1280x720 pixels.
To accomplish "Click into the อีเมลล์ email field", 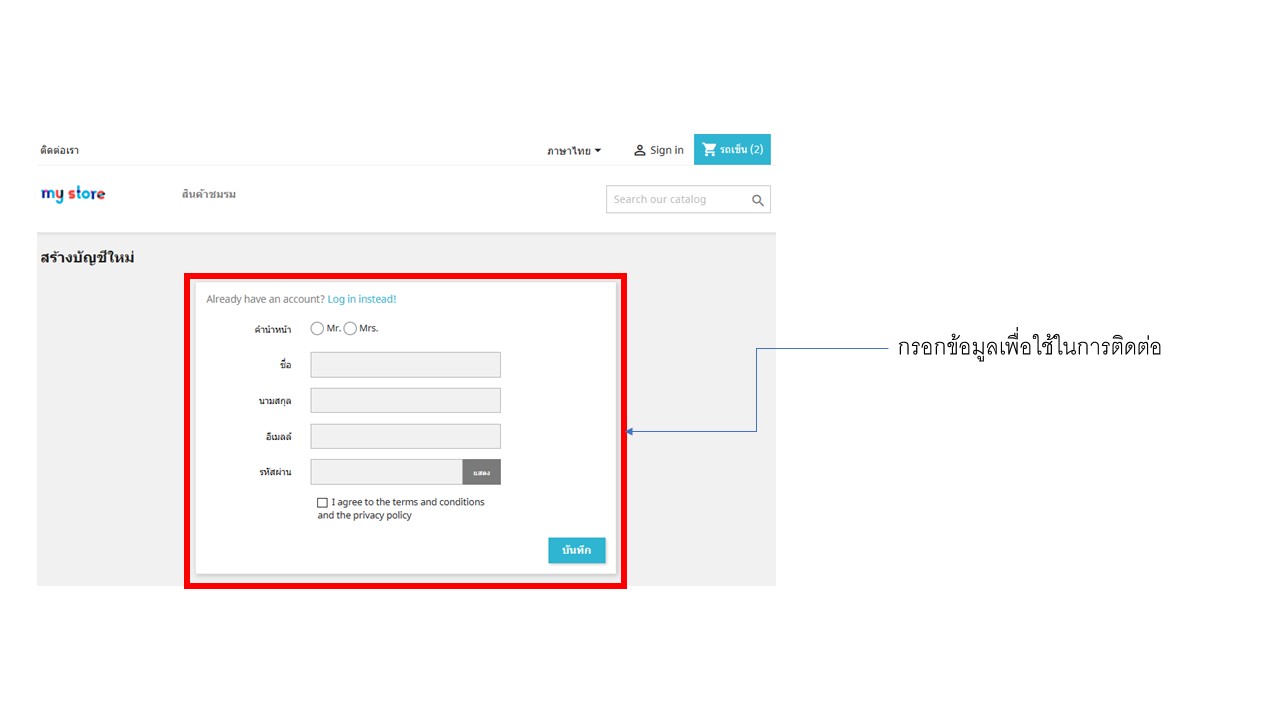I will click(405, 437).
